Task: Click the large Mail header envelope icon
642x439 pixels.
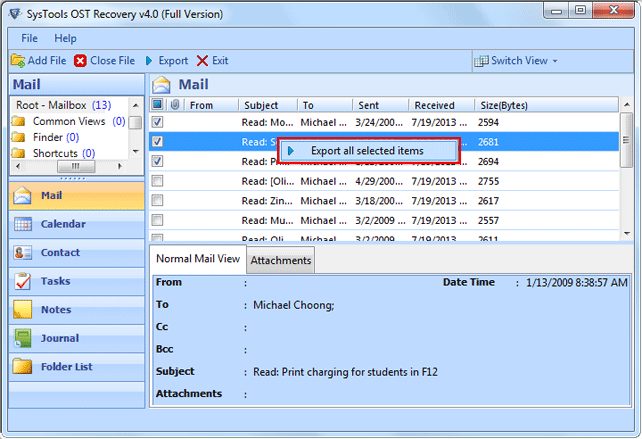Action: point(161,85)
